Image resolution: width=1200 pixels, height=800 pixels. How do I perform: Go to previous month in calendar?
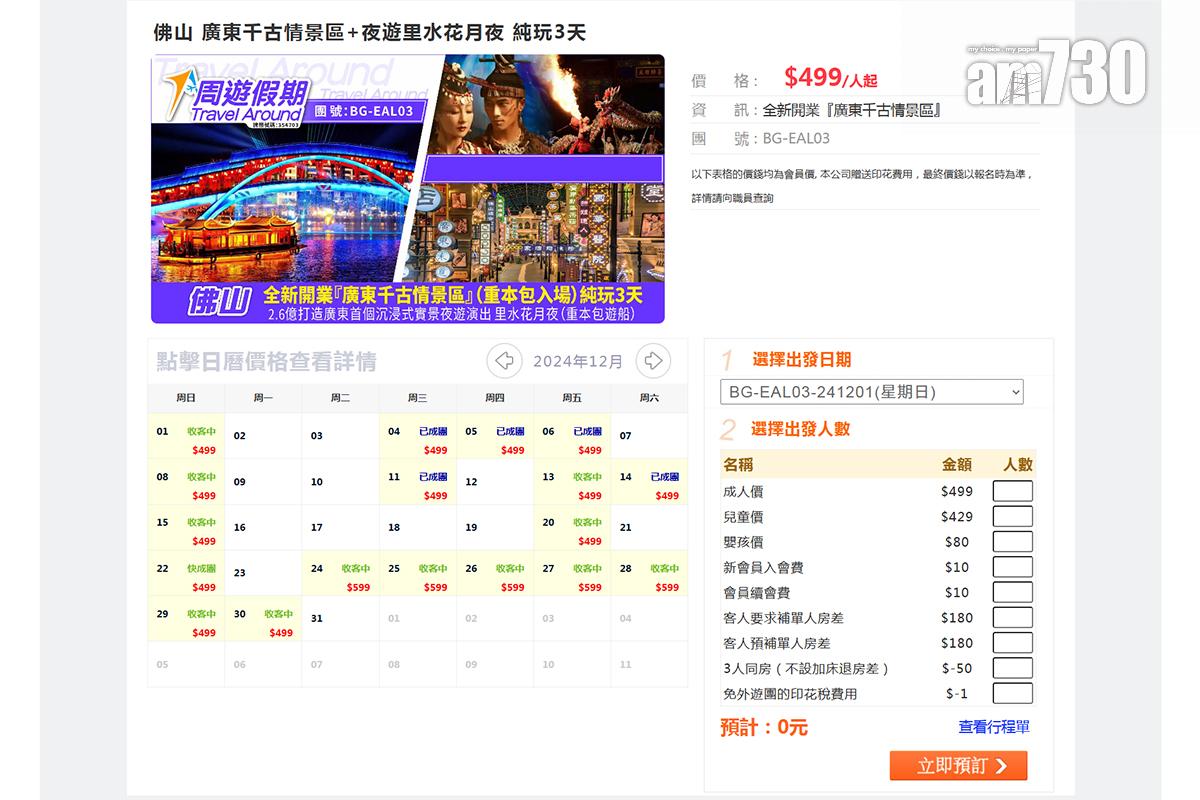point(504,361)
